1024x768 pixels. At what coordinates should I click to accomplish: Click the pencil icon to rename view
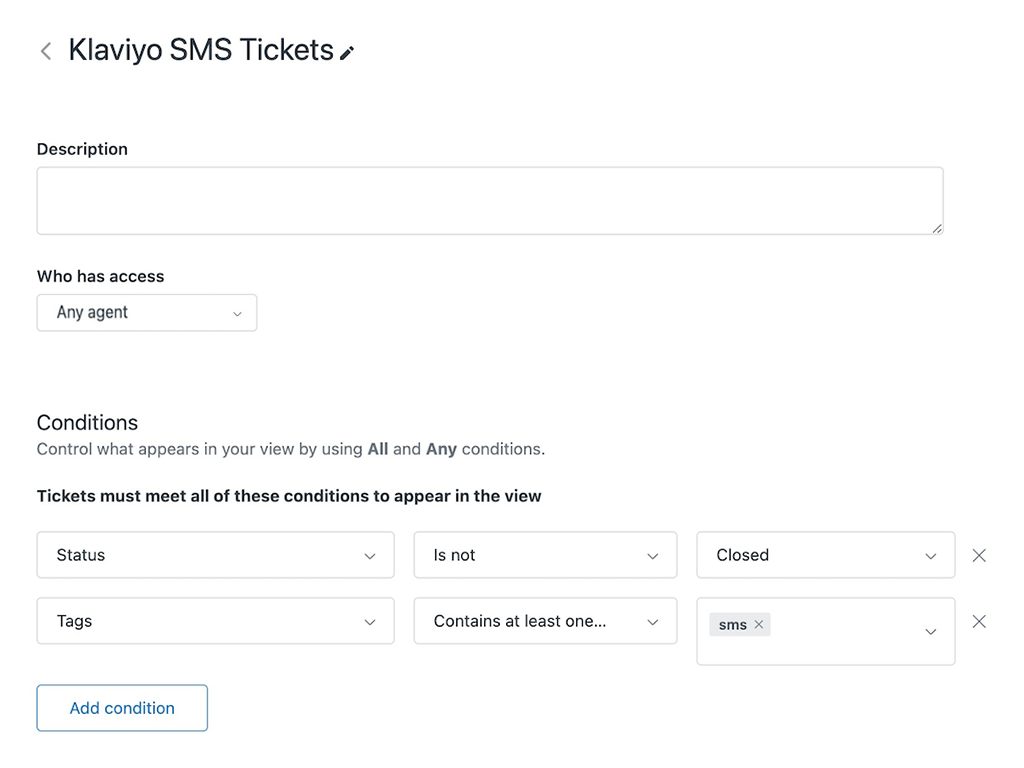coord(347,53)
